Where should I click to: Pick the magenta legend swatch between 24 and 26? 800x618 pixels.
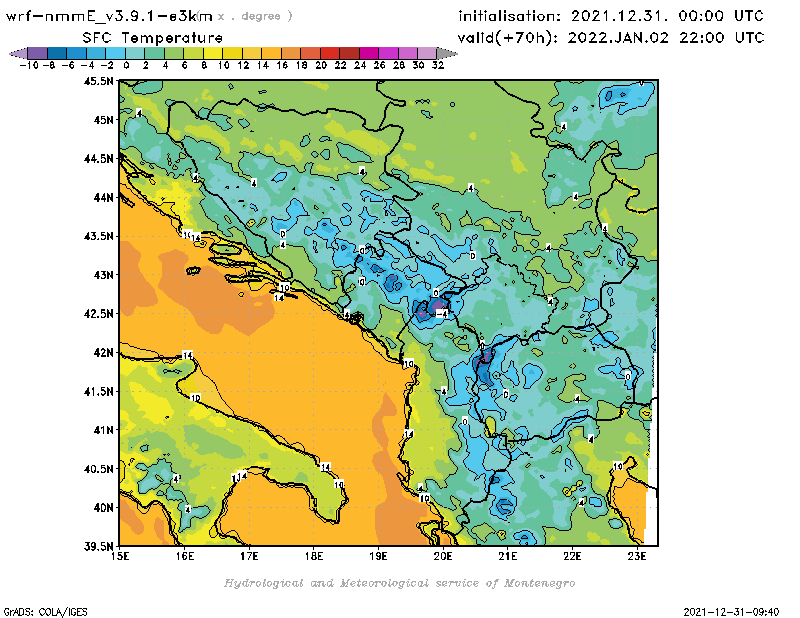368,53
